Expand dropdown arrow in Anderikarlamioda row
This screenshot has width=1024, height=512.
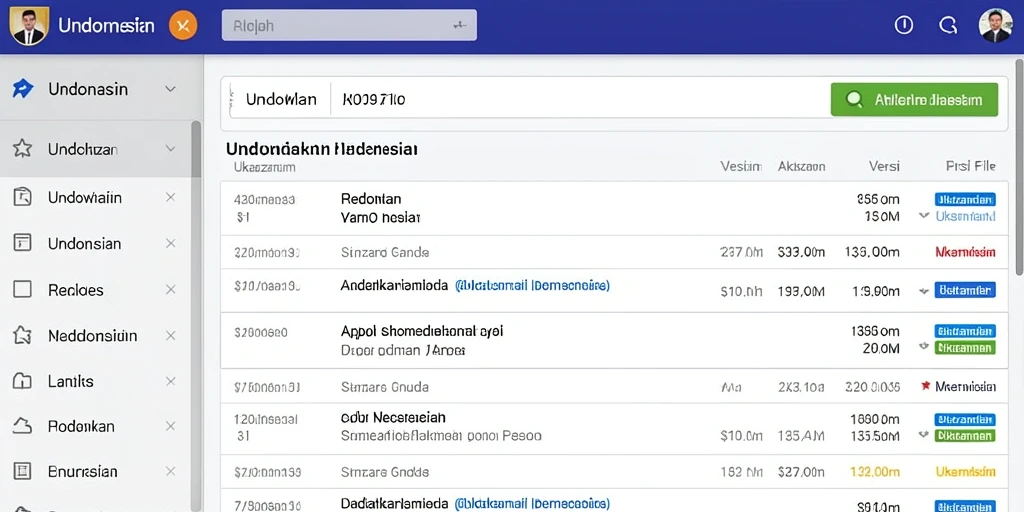[923, 289]
